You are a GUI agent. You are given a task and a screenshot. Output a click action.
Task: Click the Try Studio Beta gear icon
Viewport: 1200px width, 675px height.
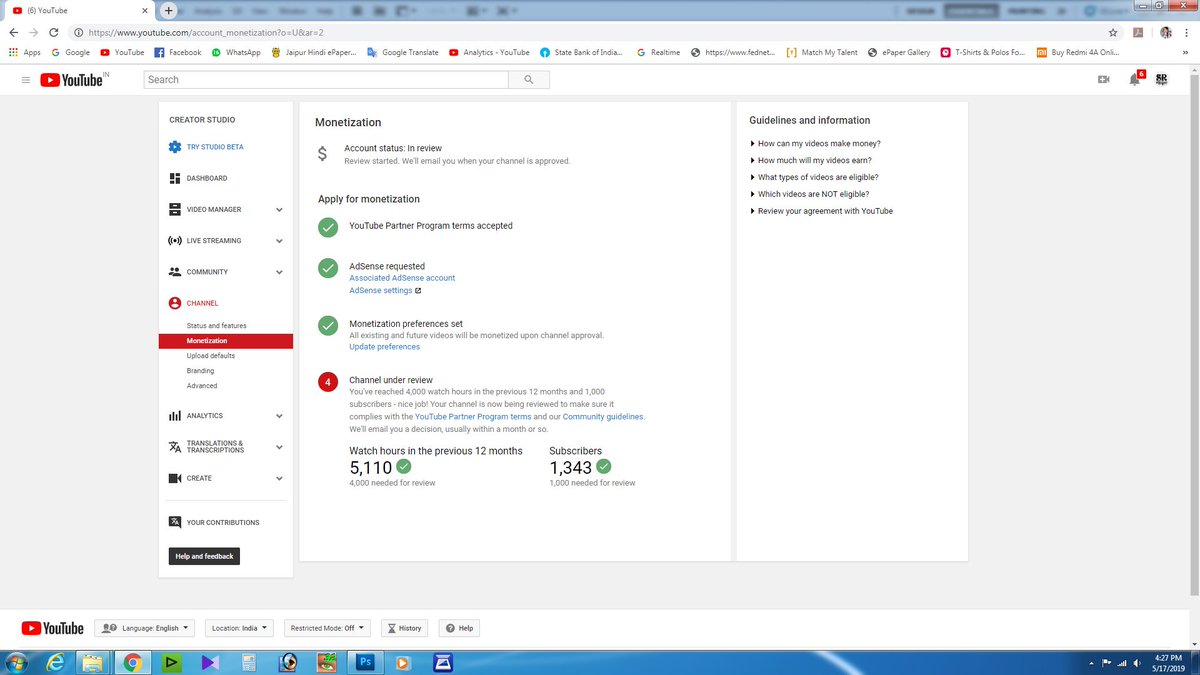coord(175,147)
